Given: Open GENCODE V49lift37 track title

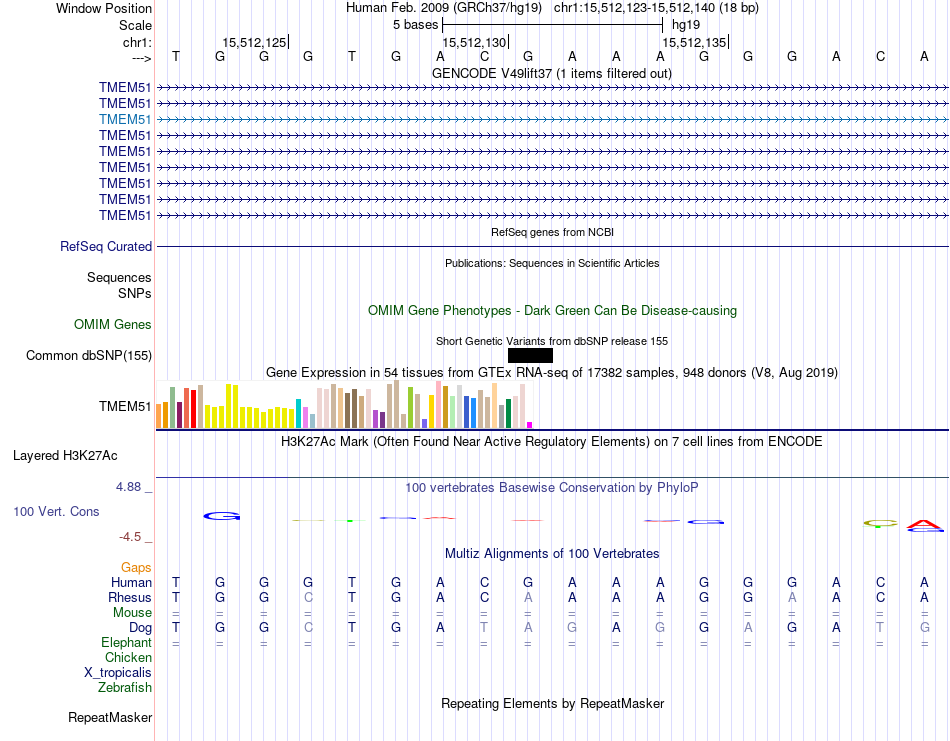Looking at the screenshot, I should [x=552, y=73].
